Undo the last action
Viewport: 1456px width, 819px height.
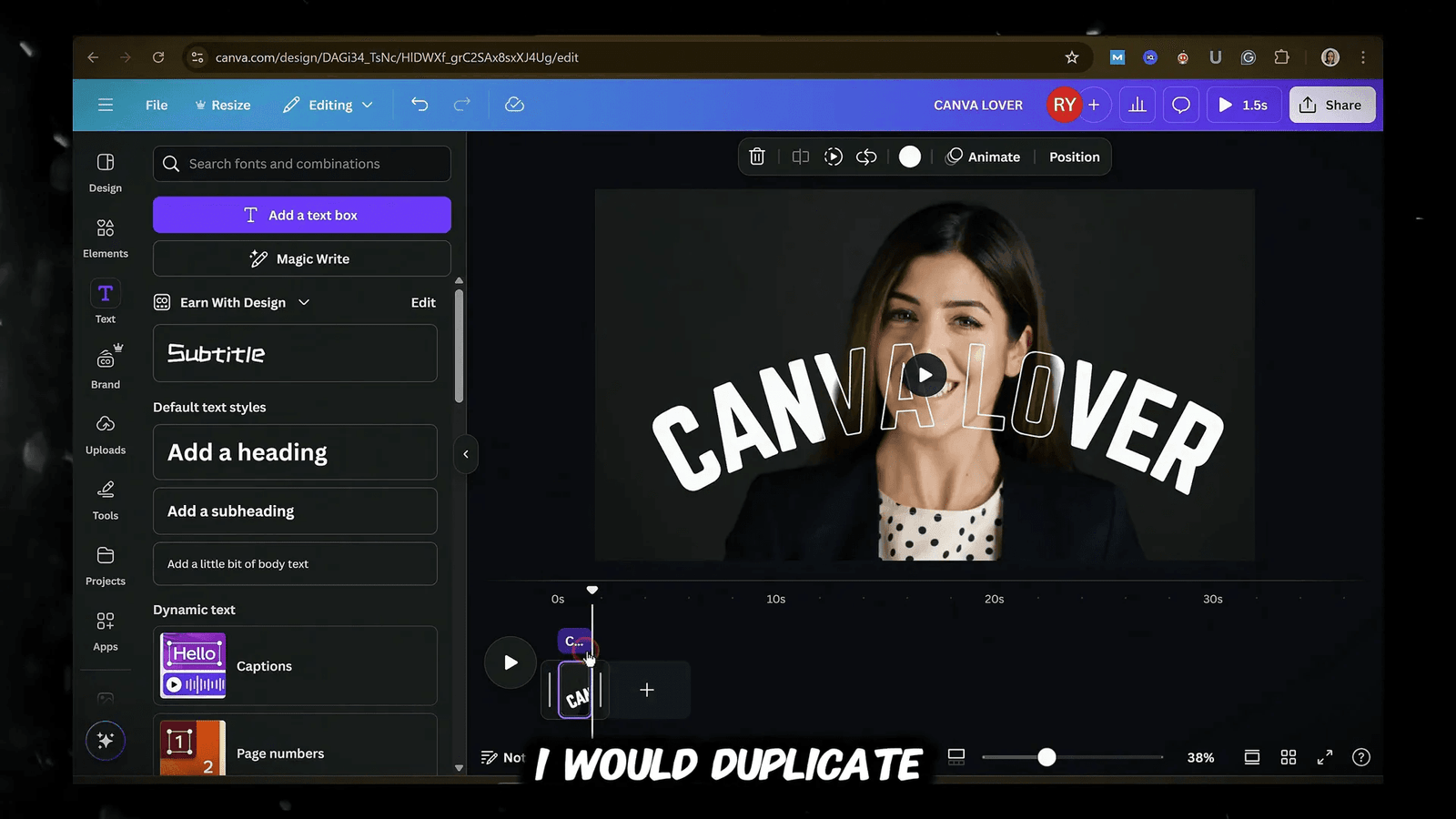click(420, 105)
